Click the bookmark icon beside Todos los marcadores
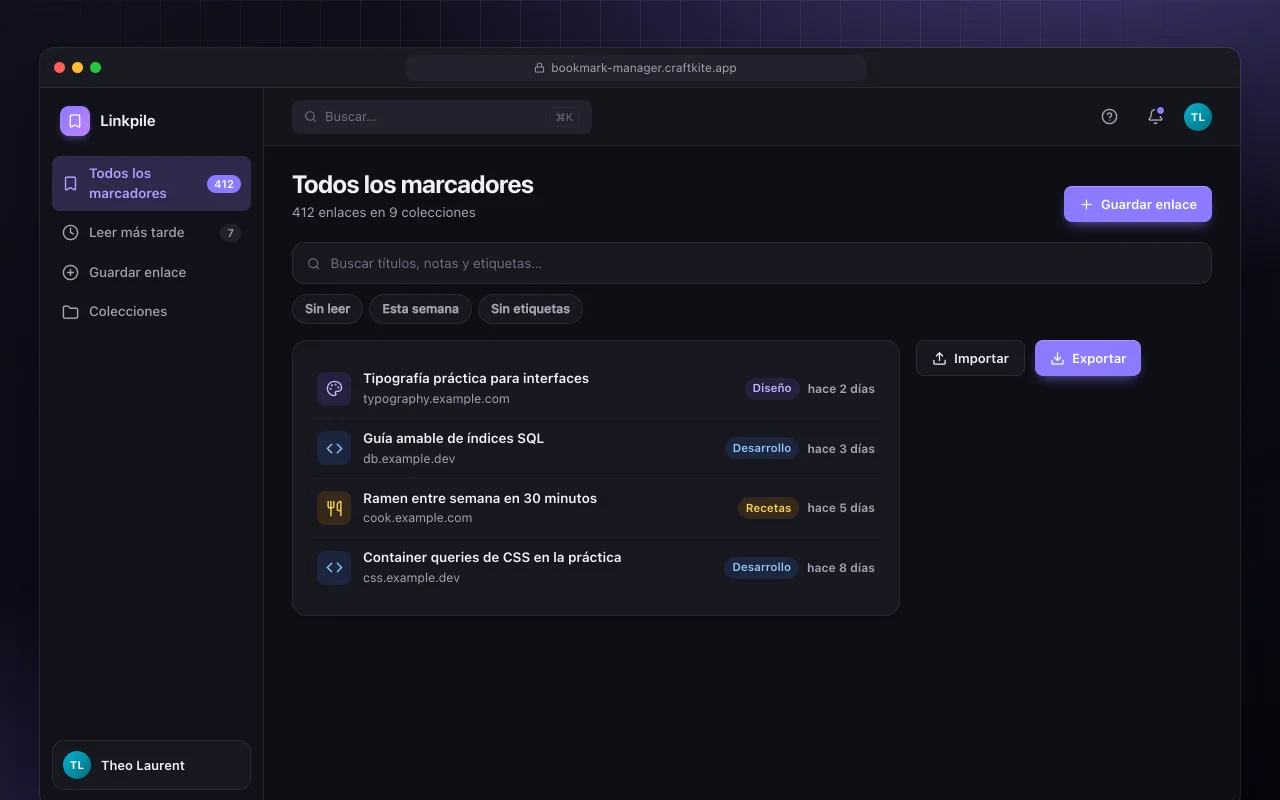 (70, 184)
